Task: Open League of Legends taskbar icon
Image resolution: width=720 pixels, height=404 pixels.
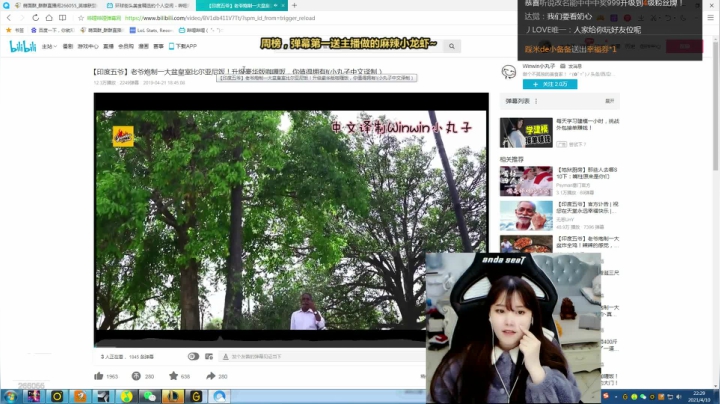Action: [173, 396]
